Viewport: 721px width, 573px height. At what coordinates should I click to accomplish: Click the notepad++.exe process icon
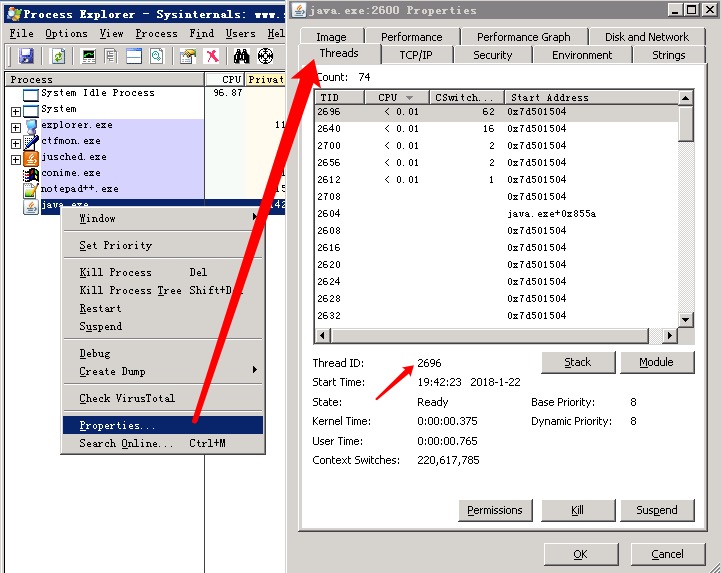(31, 190)
